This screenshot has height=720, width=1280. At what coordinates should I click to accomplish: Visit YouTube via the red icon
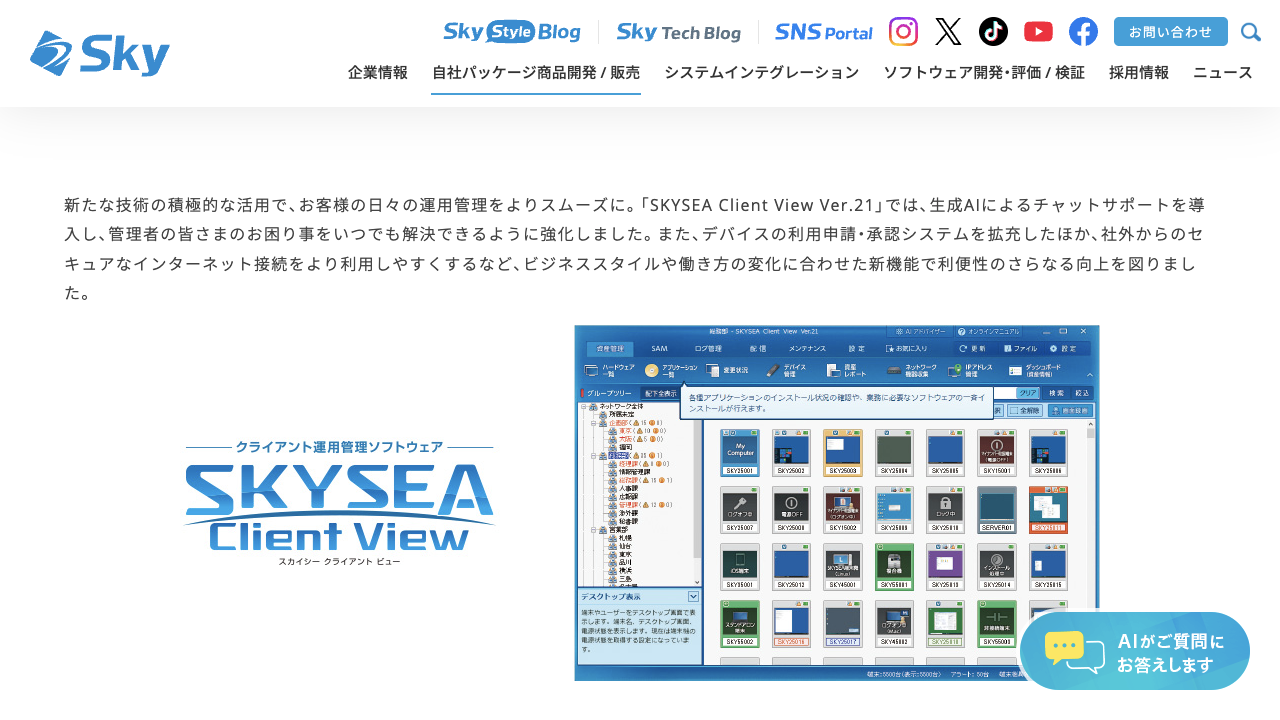coord(1038,32)
